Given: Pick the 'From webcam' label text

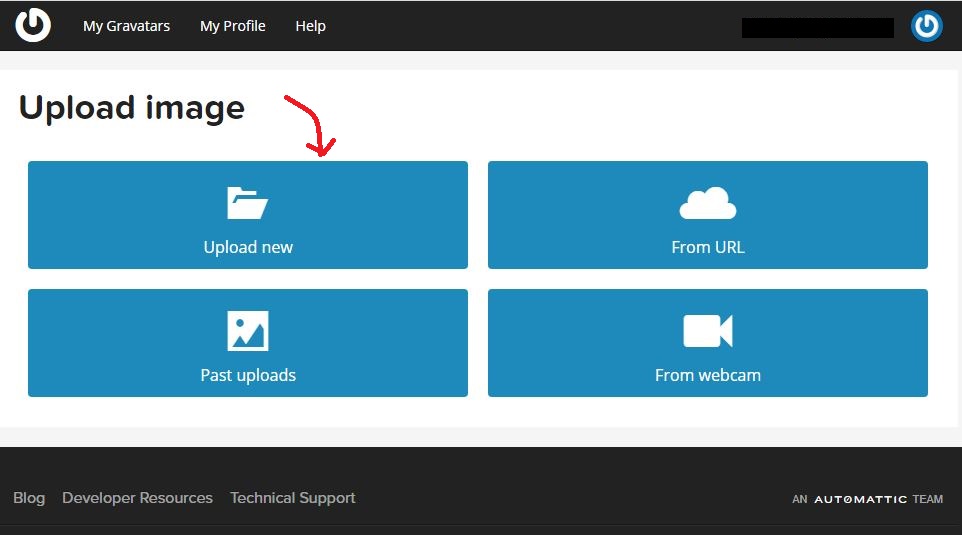Looking at the screenshot, I should [707, 376].
